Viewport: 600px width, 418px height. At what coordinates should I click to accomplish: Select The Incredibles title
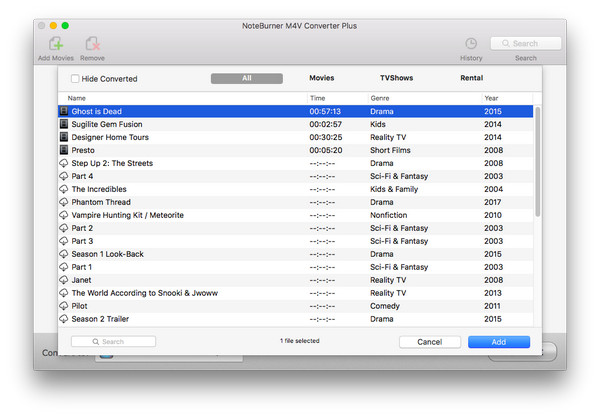[x=99, y=189]
